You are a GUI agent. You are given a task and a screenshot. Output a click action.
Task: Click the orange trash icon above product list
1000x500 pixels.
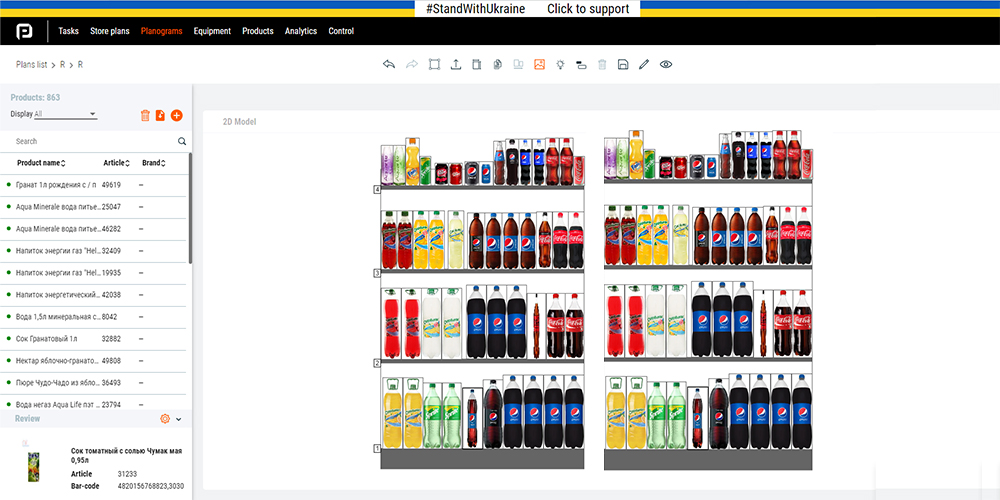145,116
